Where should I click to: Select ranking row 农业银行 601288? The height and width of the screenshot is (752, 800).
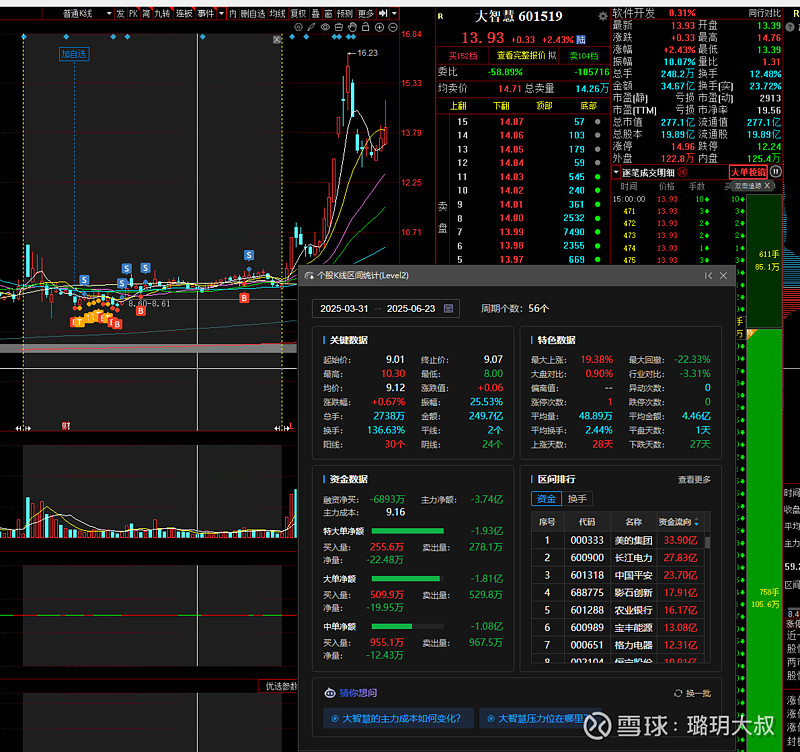(617, 610)
